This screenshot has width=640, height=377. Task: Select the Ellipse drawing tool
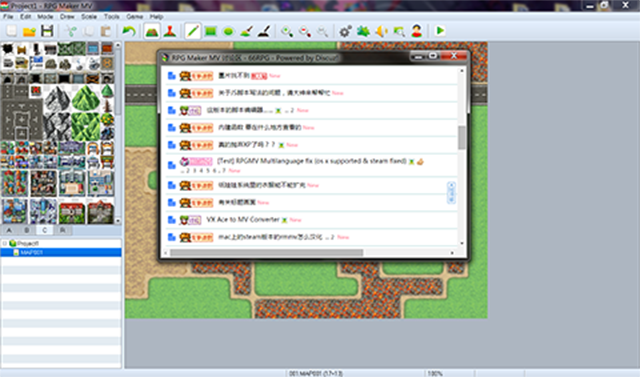(229, 31)
